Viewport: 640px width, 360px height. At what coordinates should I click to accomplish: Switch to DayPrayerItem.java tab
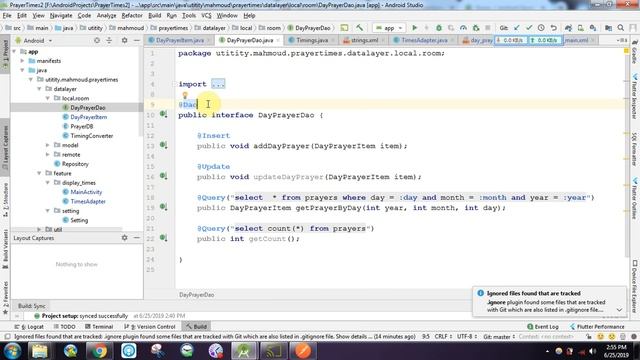click(180, 40)
